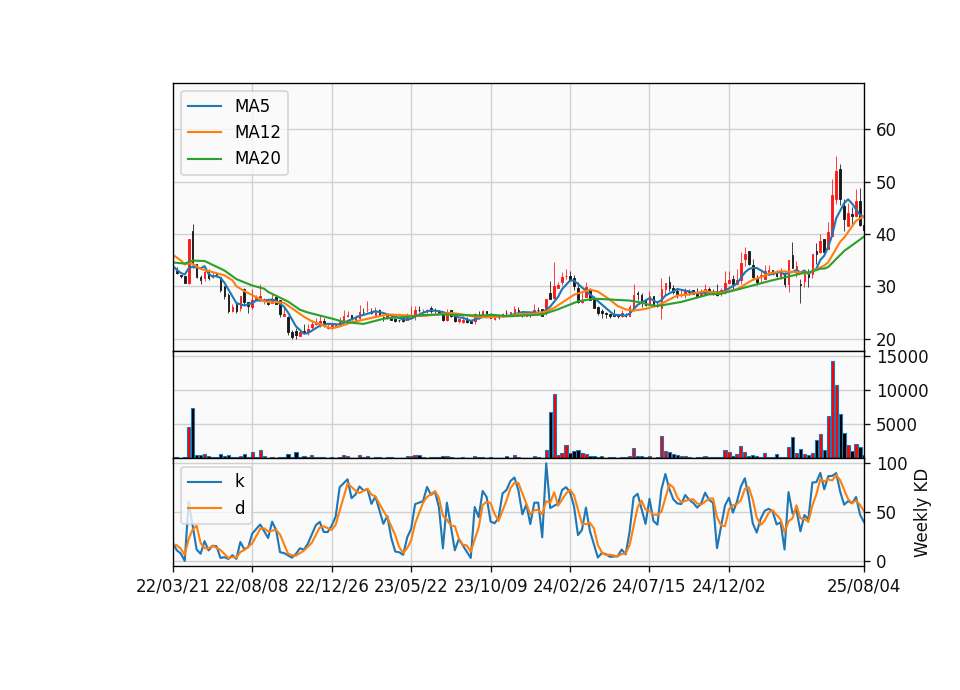Click the MA20 legend label
The image size is (960, 690).
[x=258, y=158]
